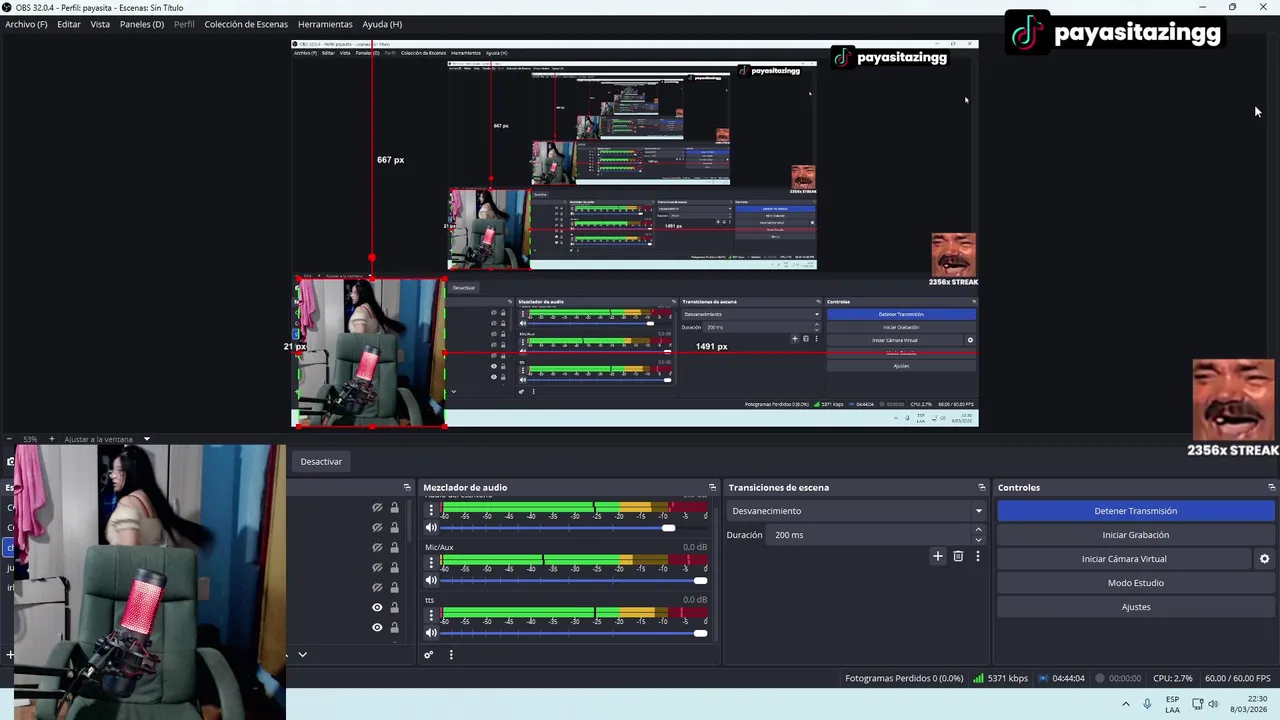Viewport: 1280px width, 720px height.
Task: Open advanced audio properties gears icon
Action: tap(428, 655)
